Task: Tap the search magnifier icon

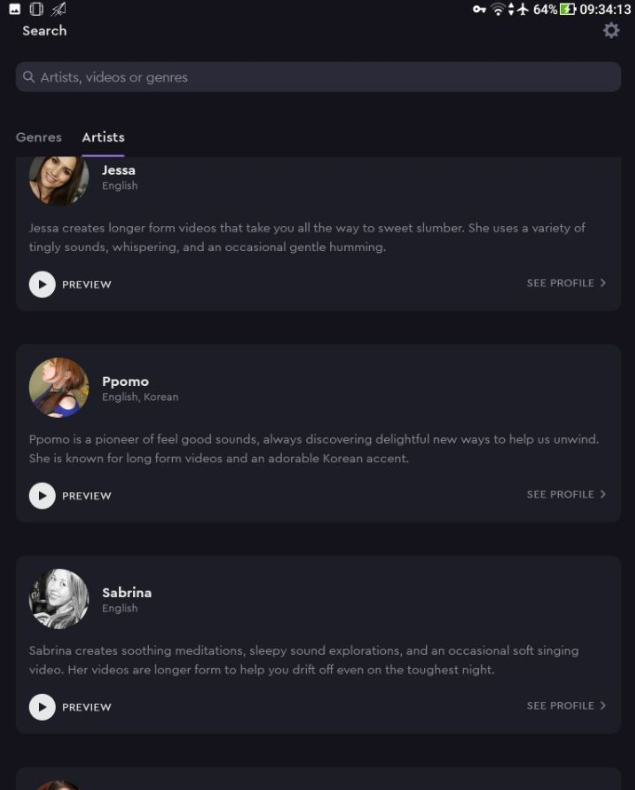Action: (29, 77)
